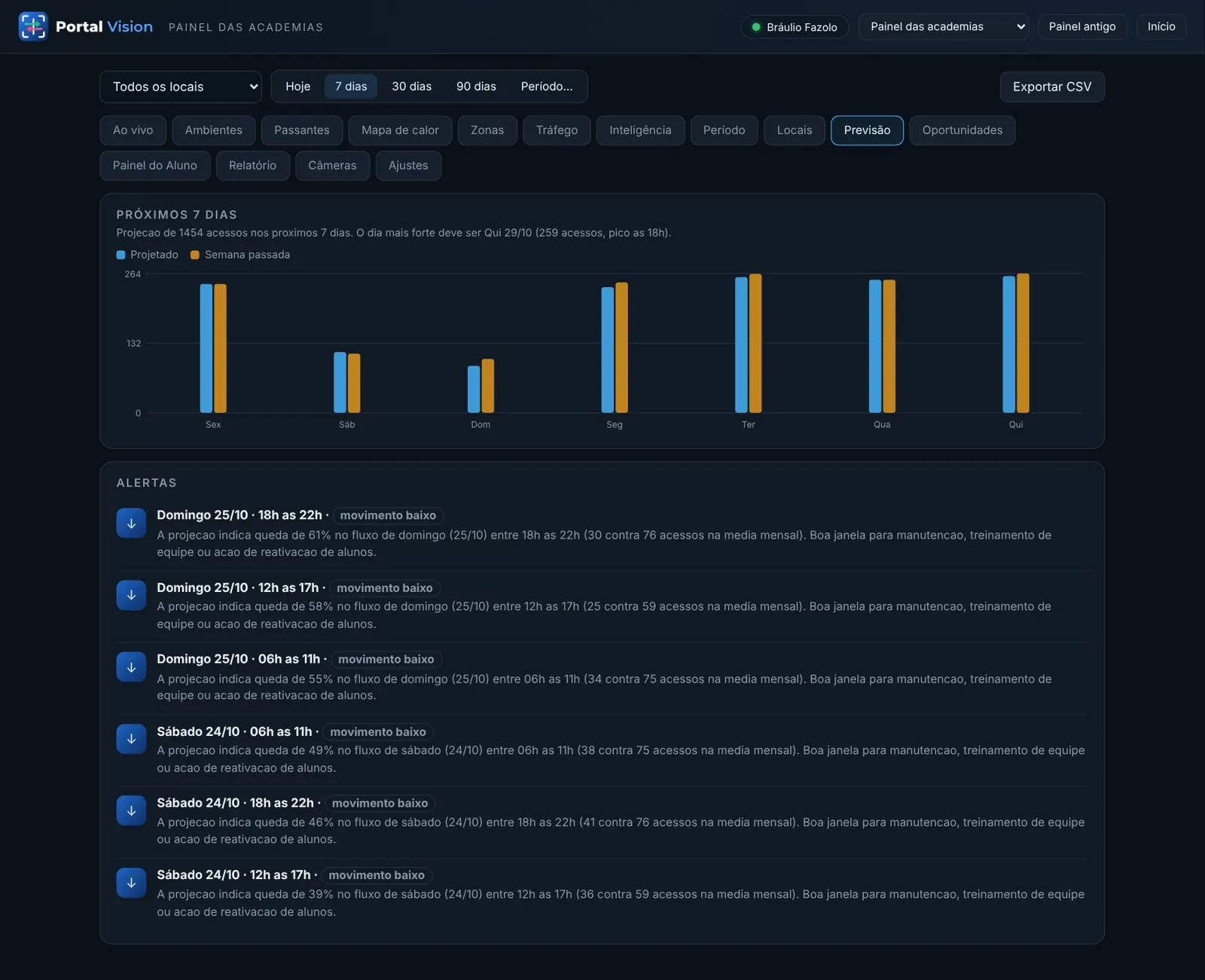Click the down-arrow icon for Domingo 18h as 22h alert

(x=131, y=524)
